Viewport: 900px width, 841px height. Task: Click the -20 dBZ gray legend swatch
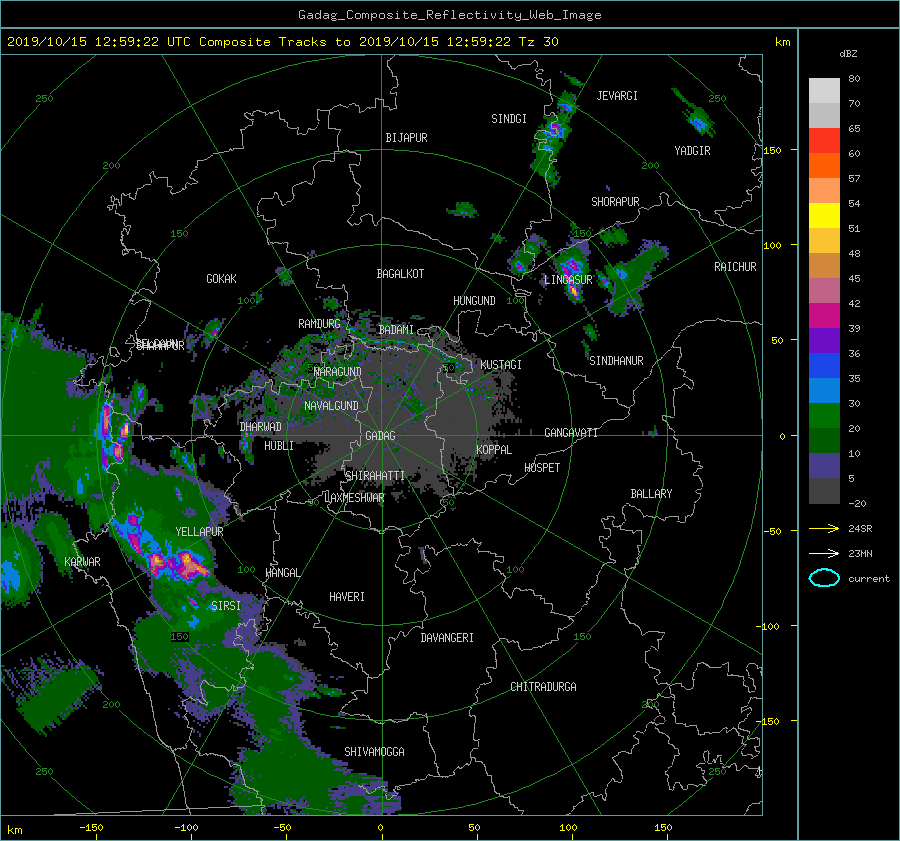824,490
